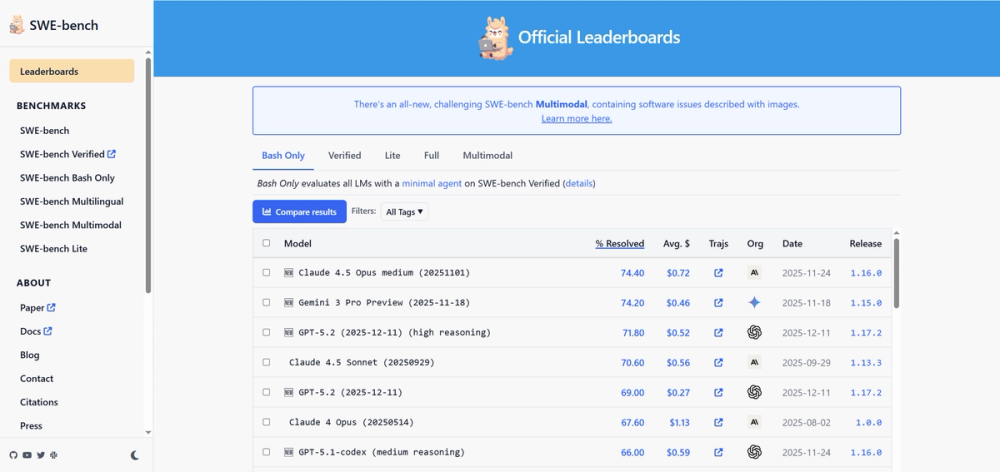
Task: Switch to the Multimodal tab
Action: (487, 156)
